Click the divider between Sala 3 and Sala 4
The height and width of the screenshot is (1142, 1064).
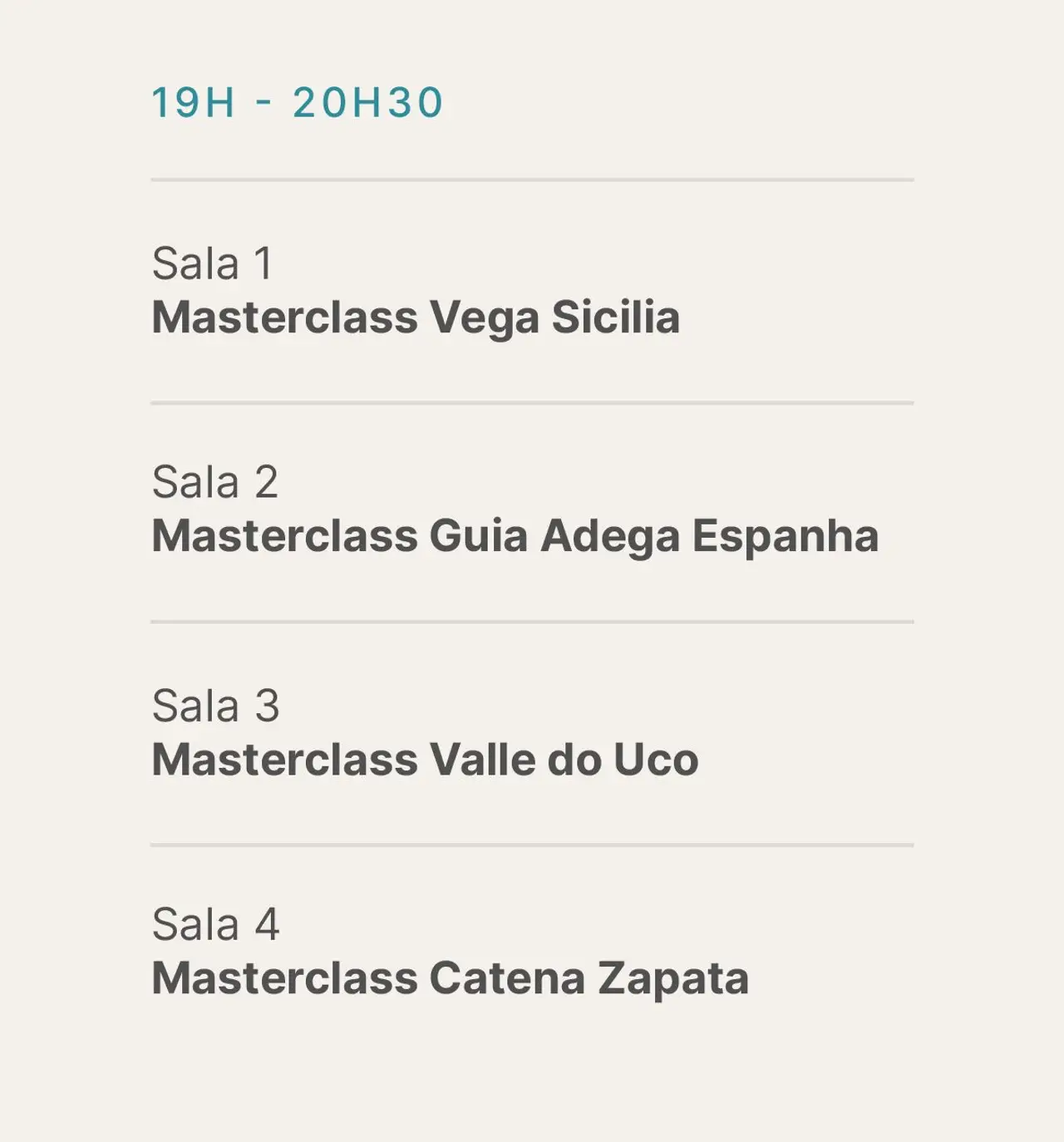click(x=532, y=845)
